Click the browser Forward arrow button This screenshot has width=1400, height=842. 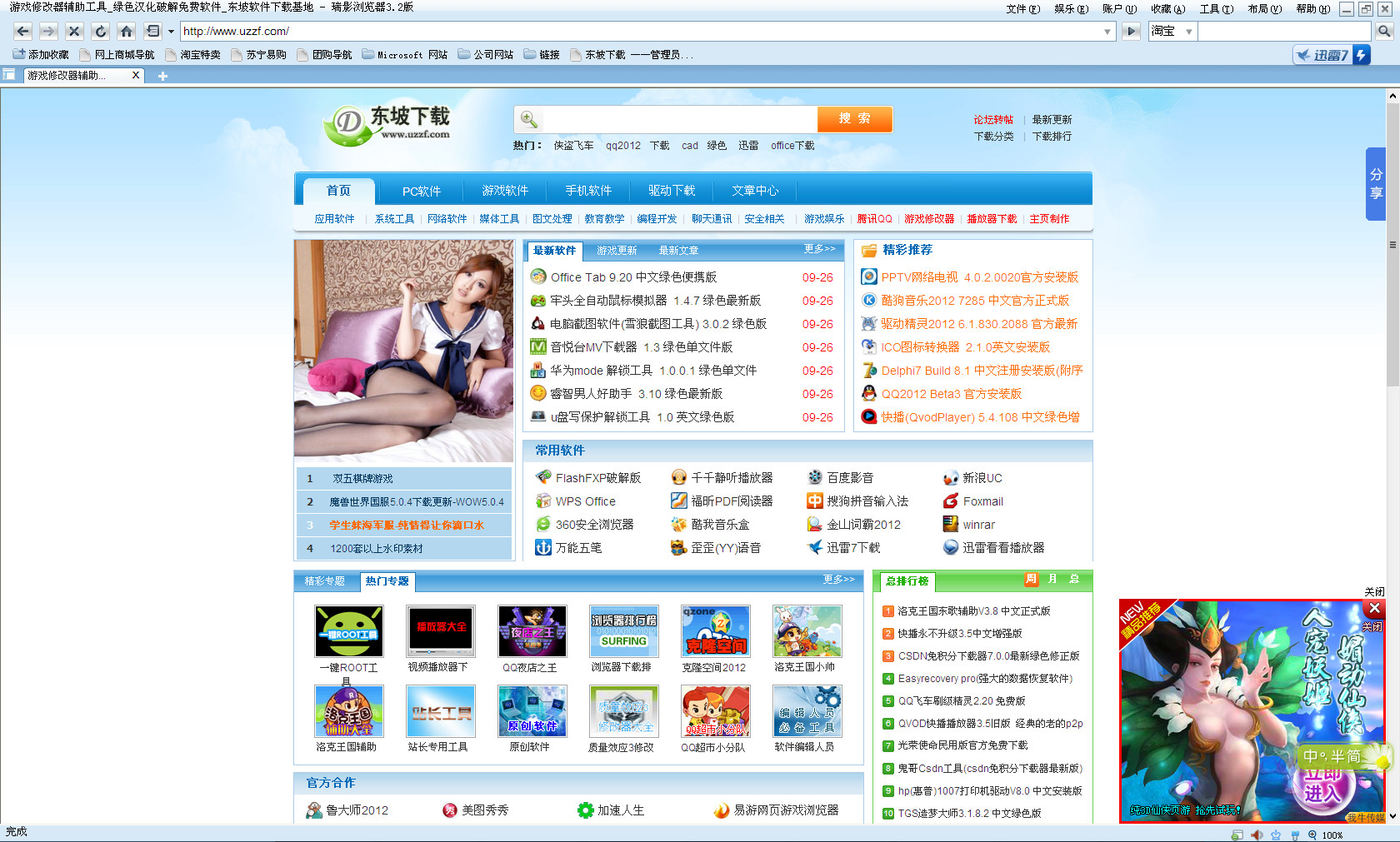pyautogui.click(x=49, y=31)
